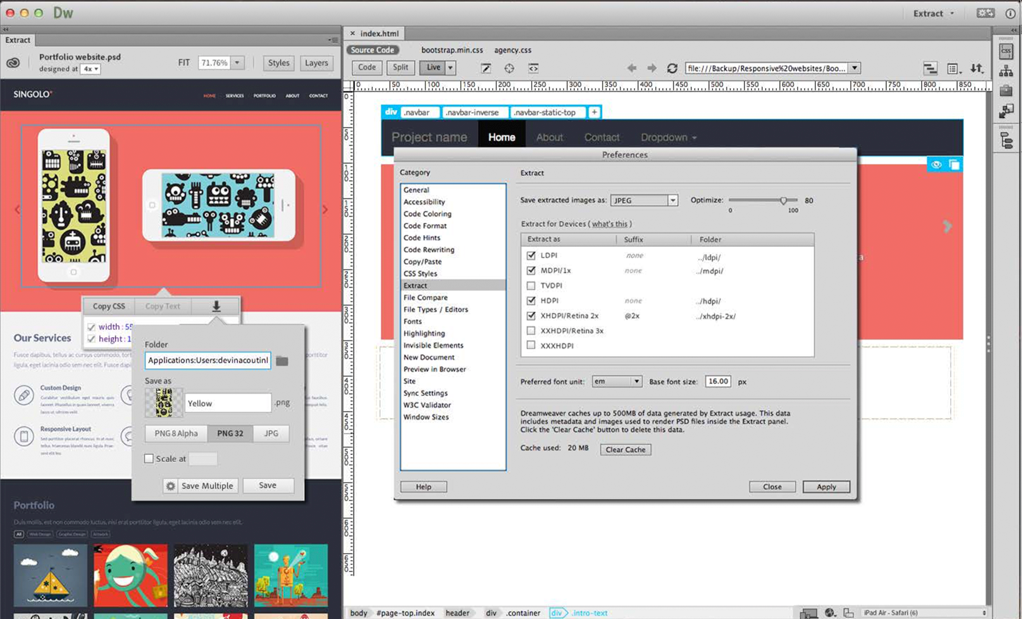Click the download asset arrow icon

[216, 306]
